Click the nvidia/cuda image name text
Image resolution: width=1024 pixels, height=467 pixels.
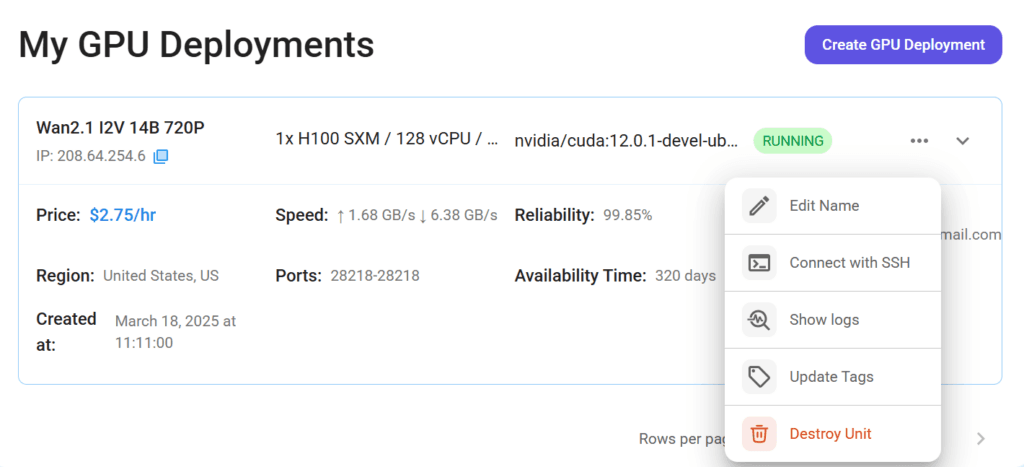pos(627,141)
